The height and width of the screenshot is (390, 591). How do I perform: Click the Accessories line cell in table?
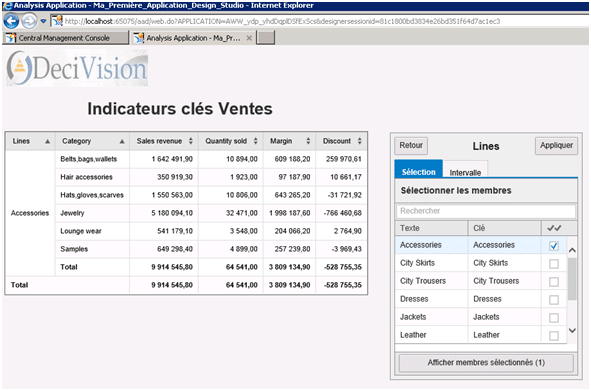tap(30, 213)
